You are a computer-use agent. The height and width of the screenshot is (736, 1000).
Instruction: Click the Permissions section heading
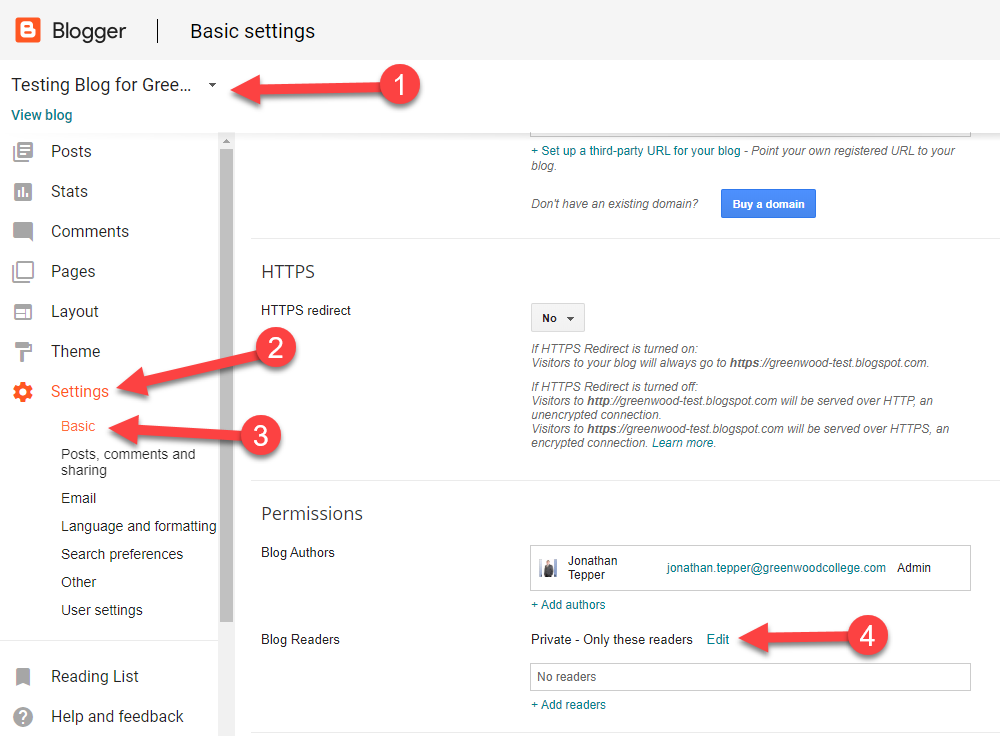[312, 514]
